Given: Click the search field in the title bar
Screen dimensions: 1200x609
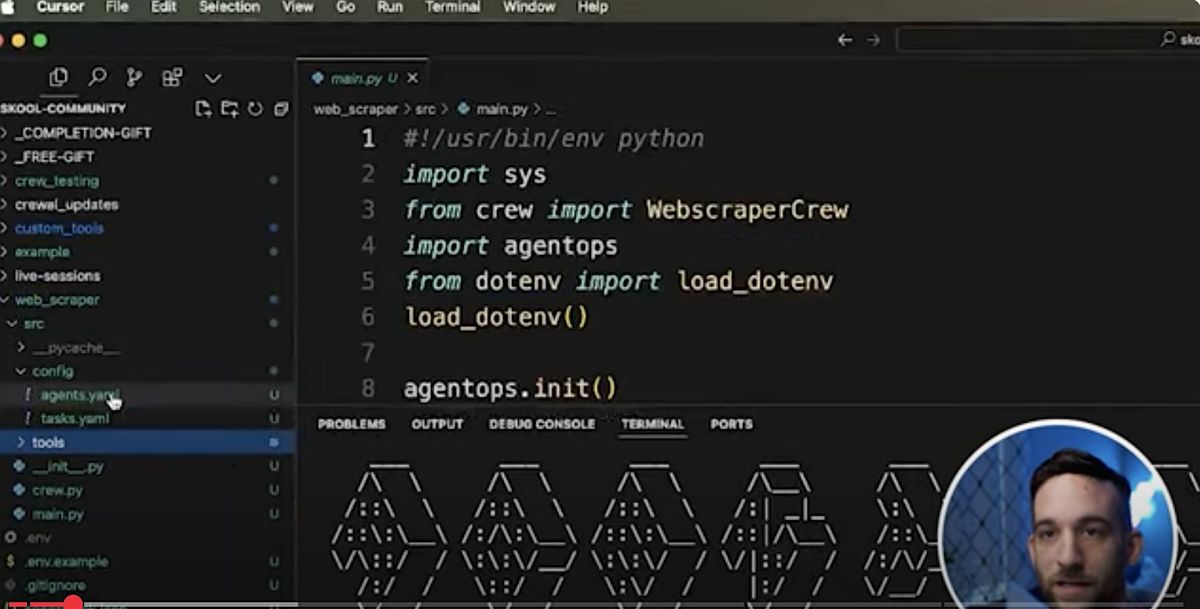Looking at the screenshot, I should coord(1030,40).
